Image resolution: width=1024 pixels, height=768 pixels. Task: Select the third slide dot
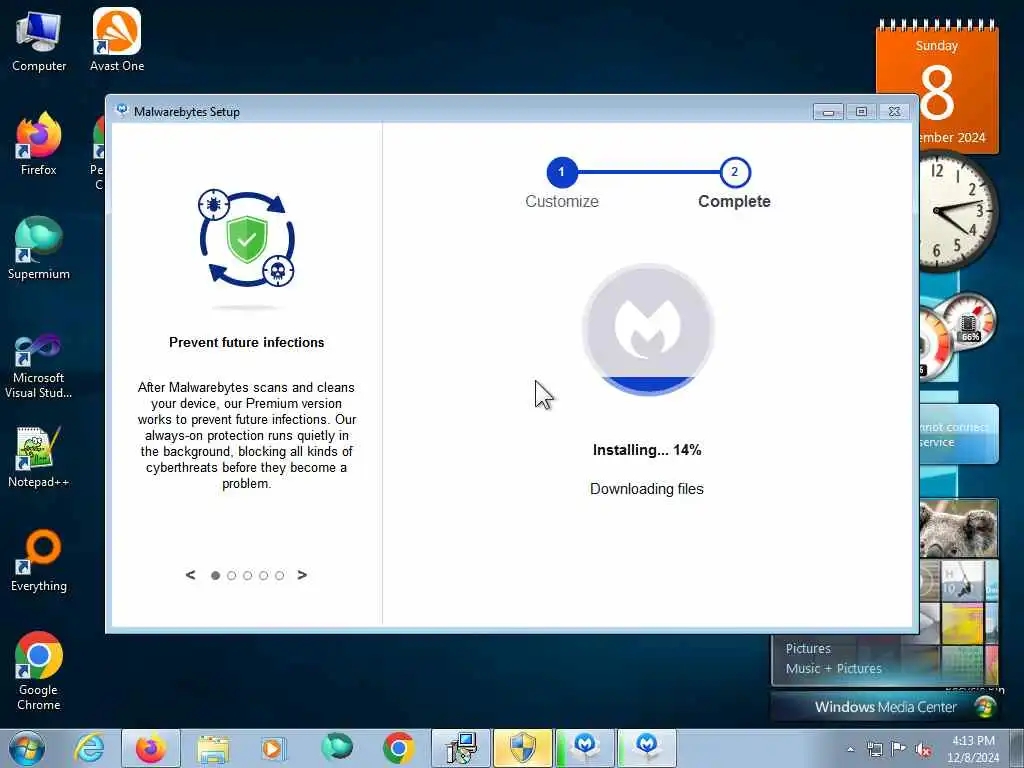point(248,575)
